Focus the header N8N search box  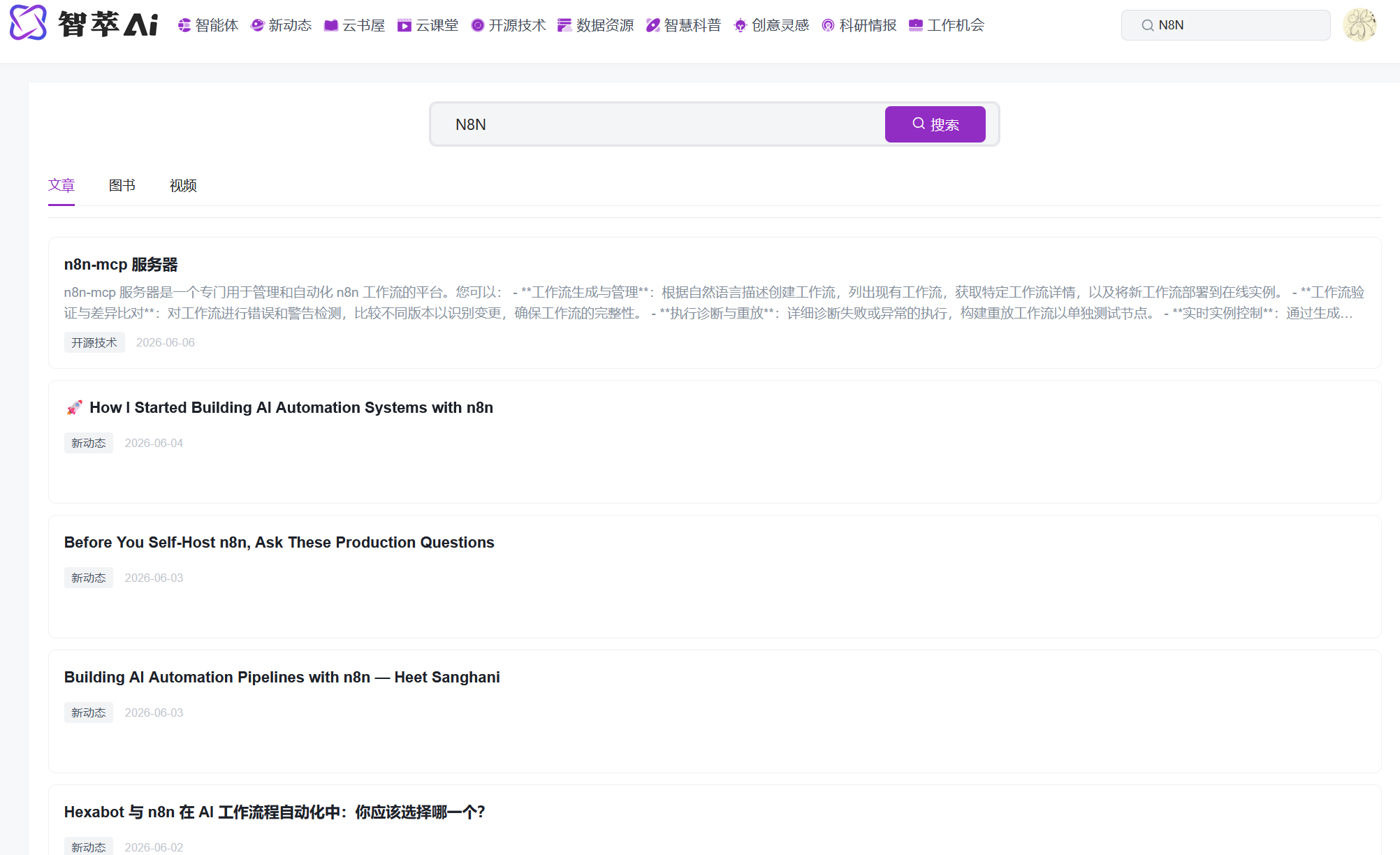1225,25
